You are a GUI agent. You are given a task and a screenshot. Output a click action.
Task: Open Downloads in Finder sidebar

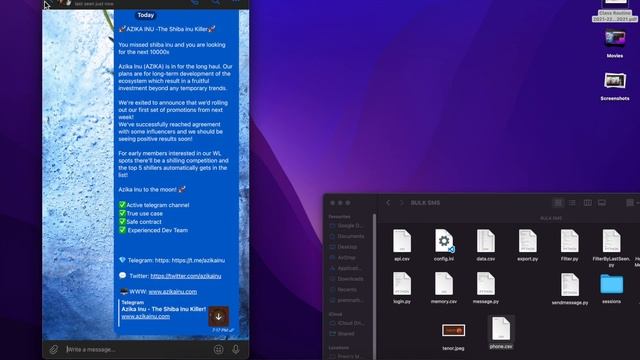point(347,279)
